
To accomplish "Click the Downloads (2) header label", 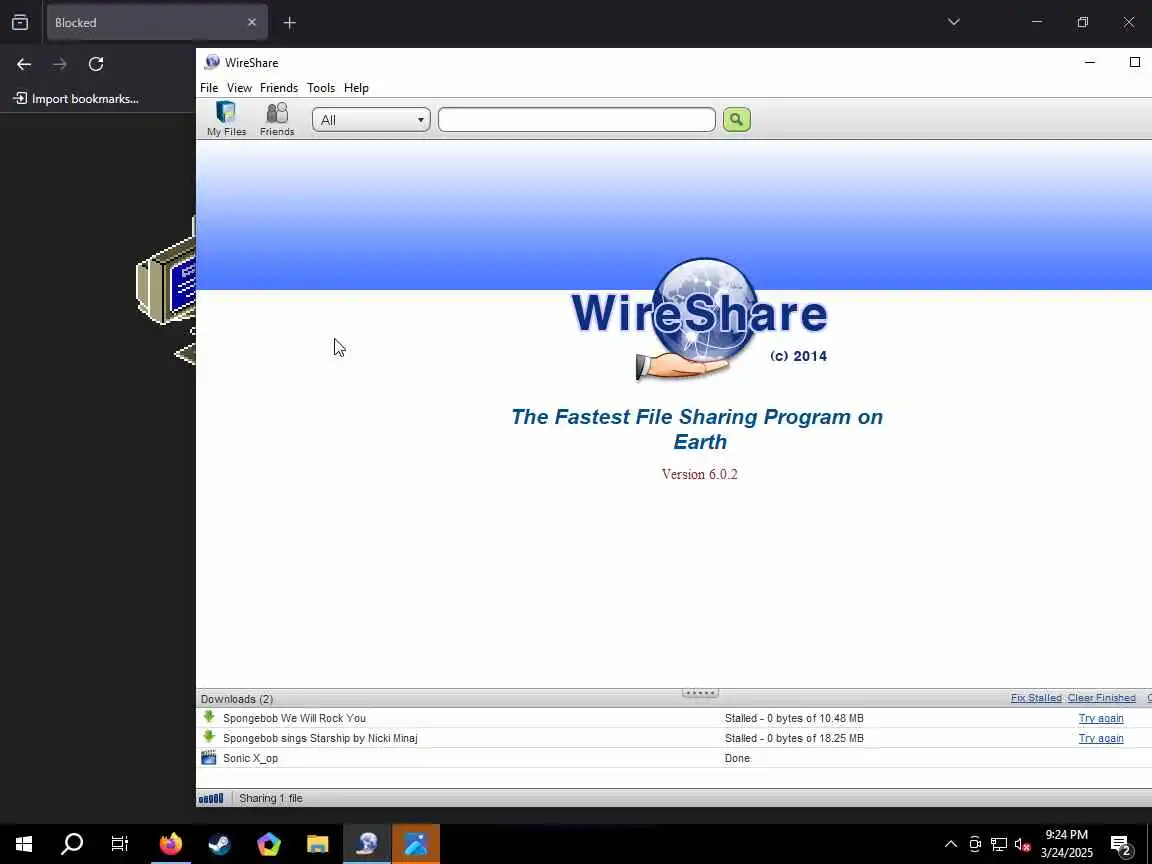I will (237, 699).
